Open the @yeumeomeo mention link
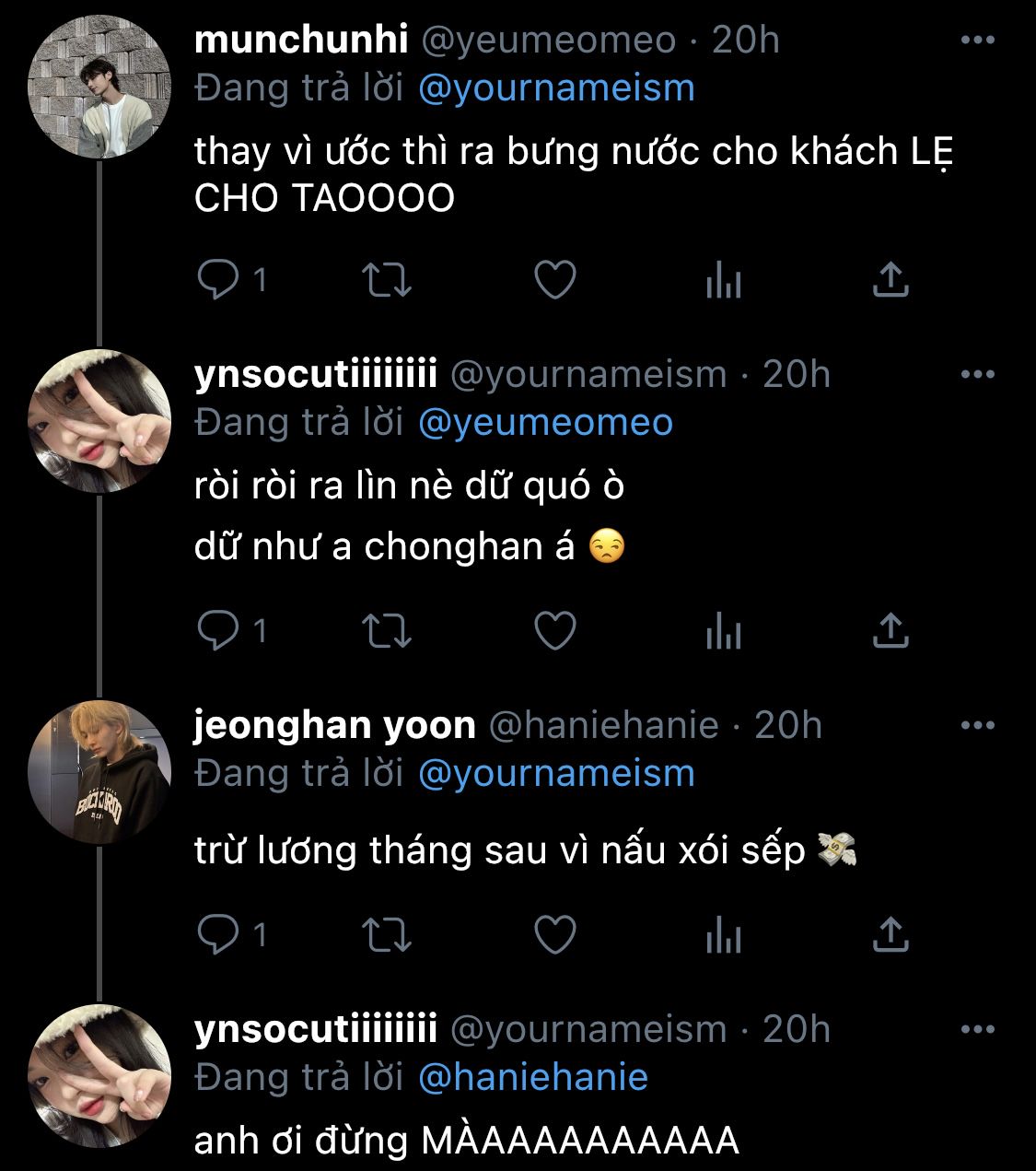The image size is (1036, 1171). coord(545,423)
